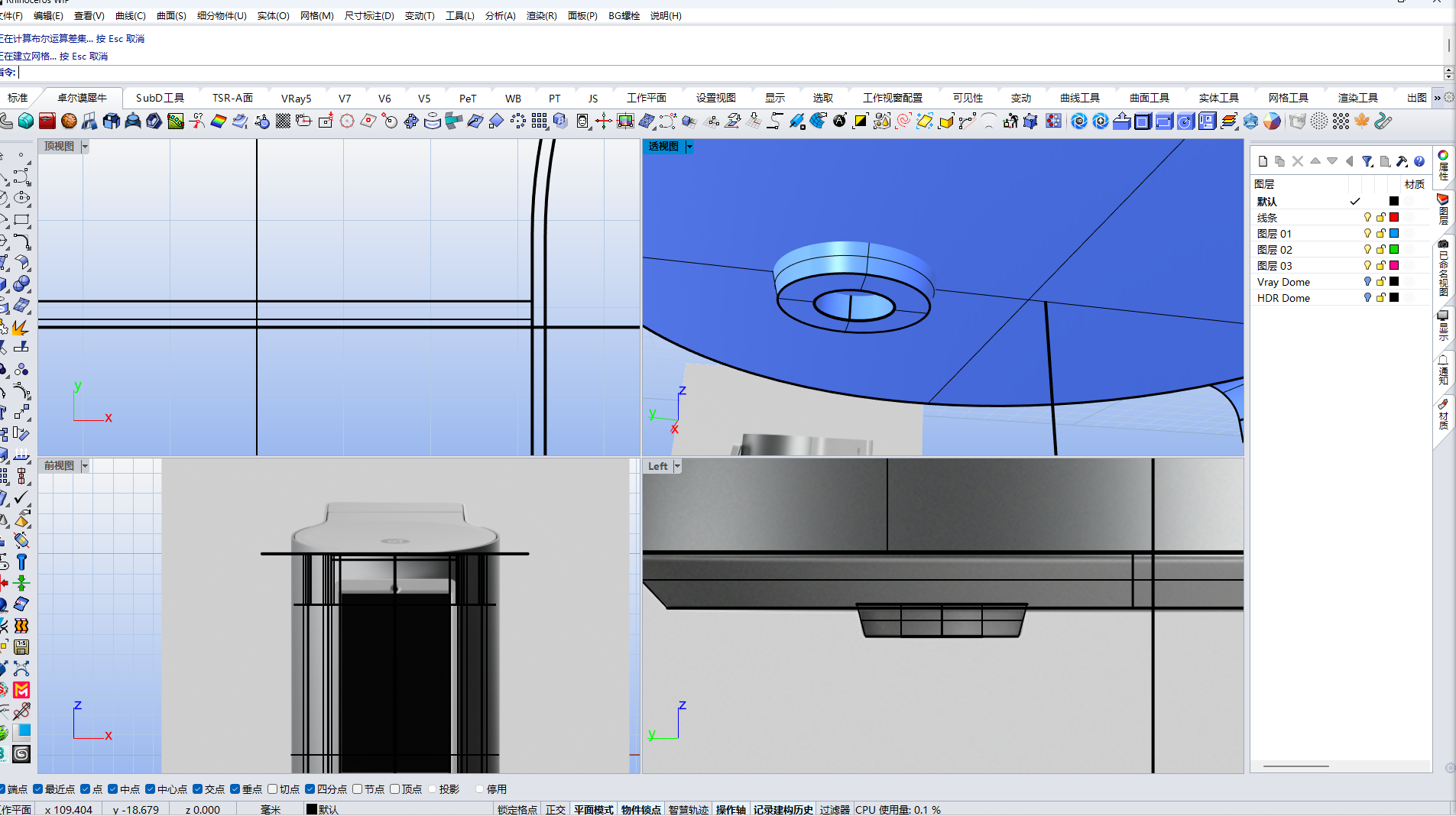Open toolbar options gear icon
The image size is (1456, 816).
click(1449, 98)
